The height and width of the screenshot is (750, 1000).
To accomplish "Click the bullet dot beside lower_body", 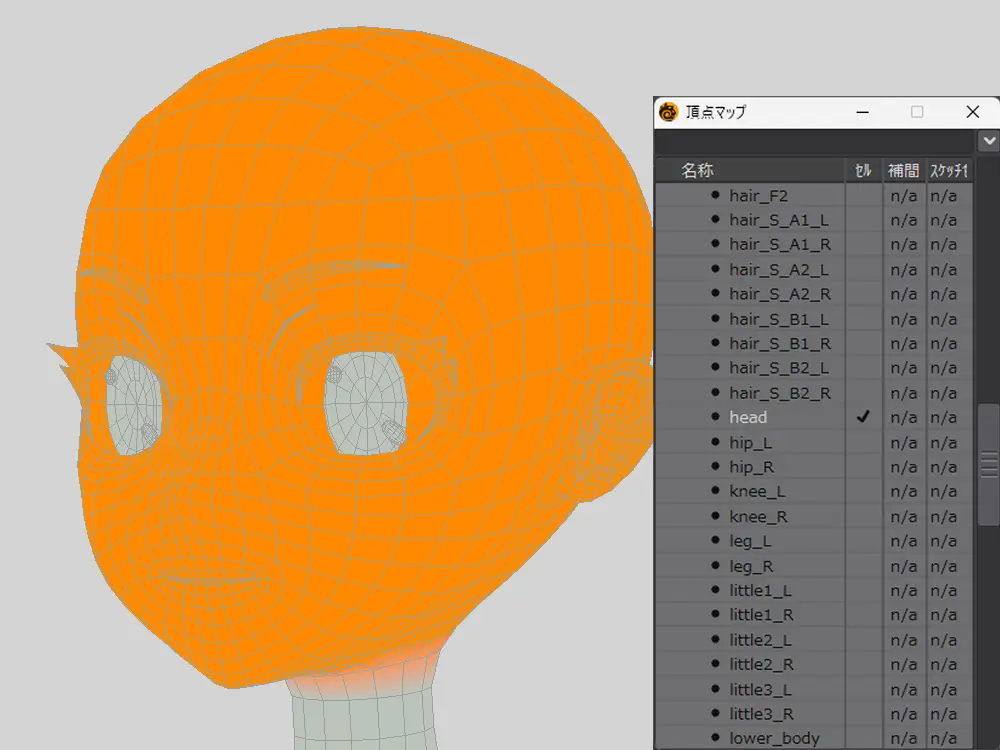I will (715, 738).
